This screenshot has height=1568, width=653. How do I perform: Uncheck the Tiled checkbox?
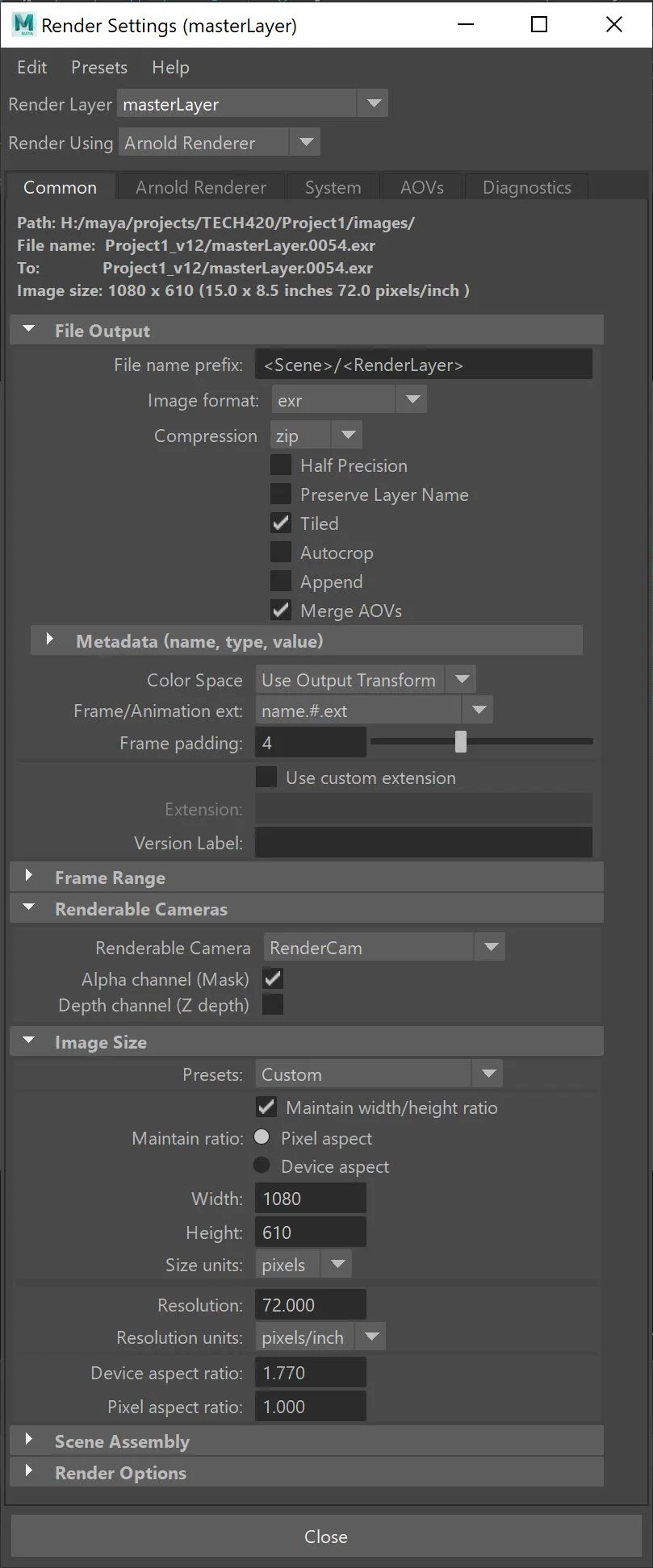click(x=280, y=523)
